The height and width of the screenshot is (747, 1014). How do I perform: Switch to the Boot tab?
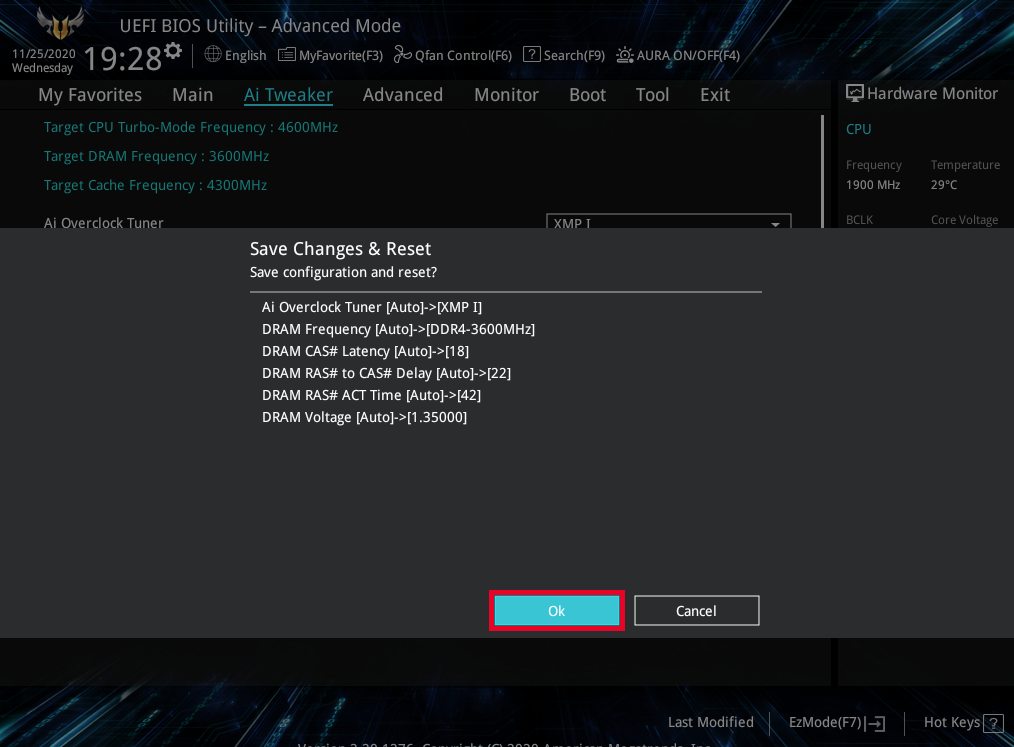pyautogui.click(x=587, y=95)
